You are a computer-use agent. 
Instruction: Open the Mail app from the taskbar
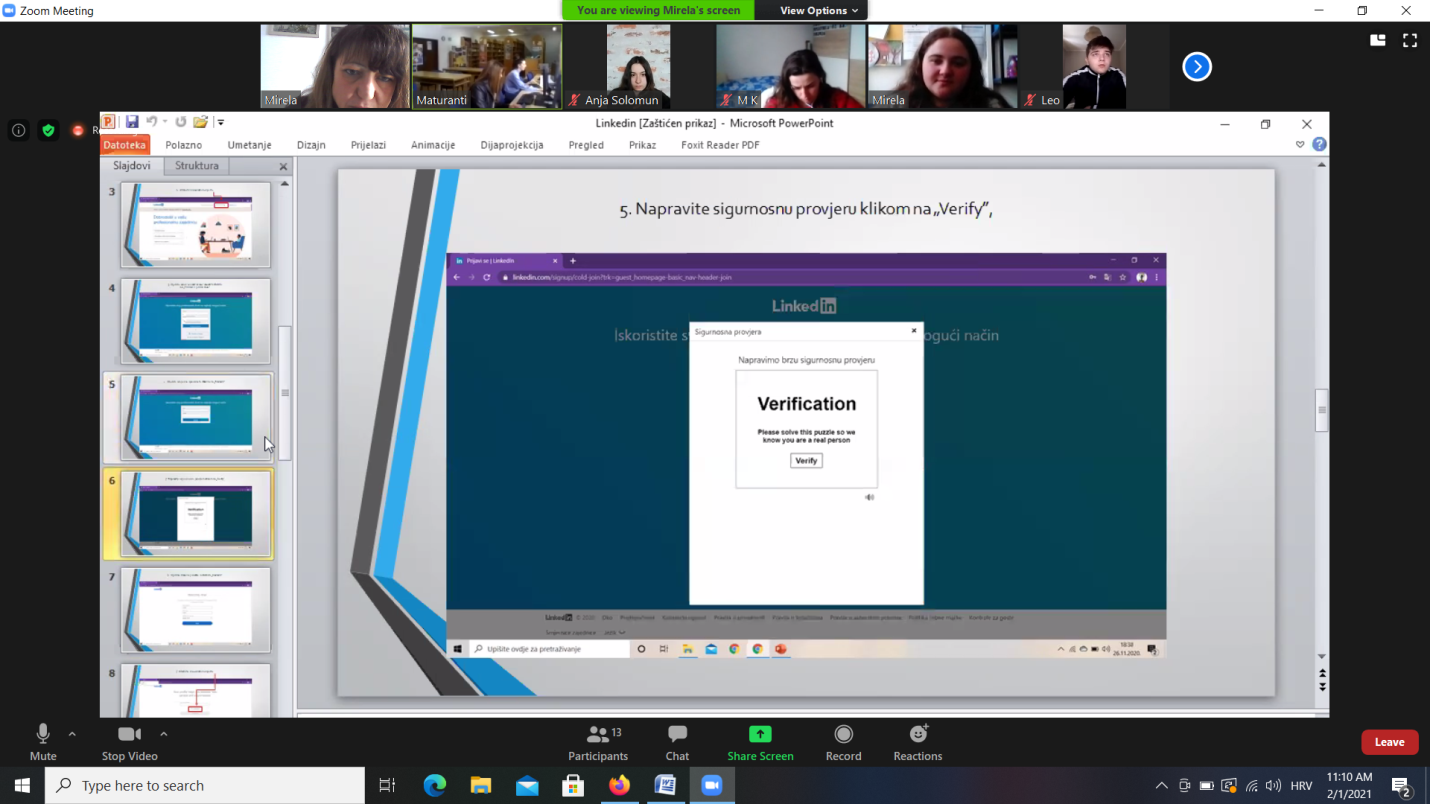527,786
